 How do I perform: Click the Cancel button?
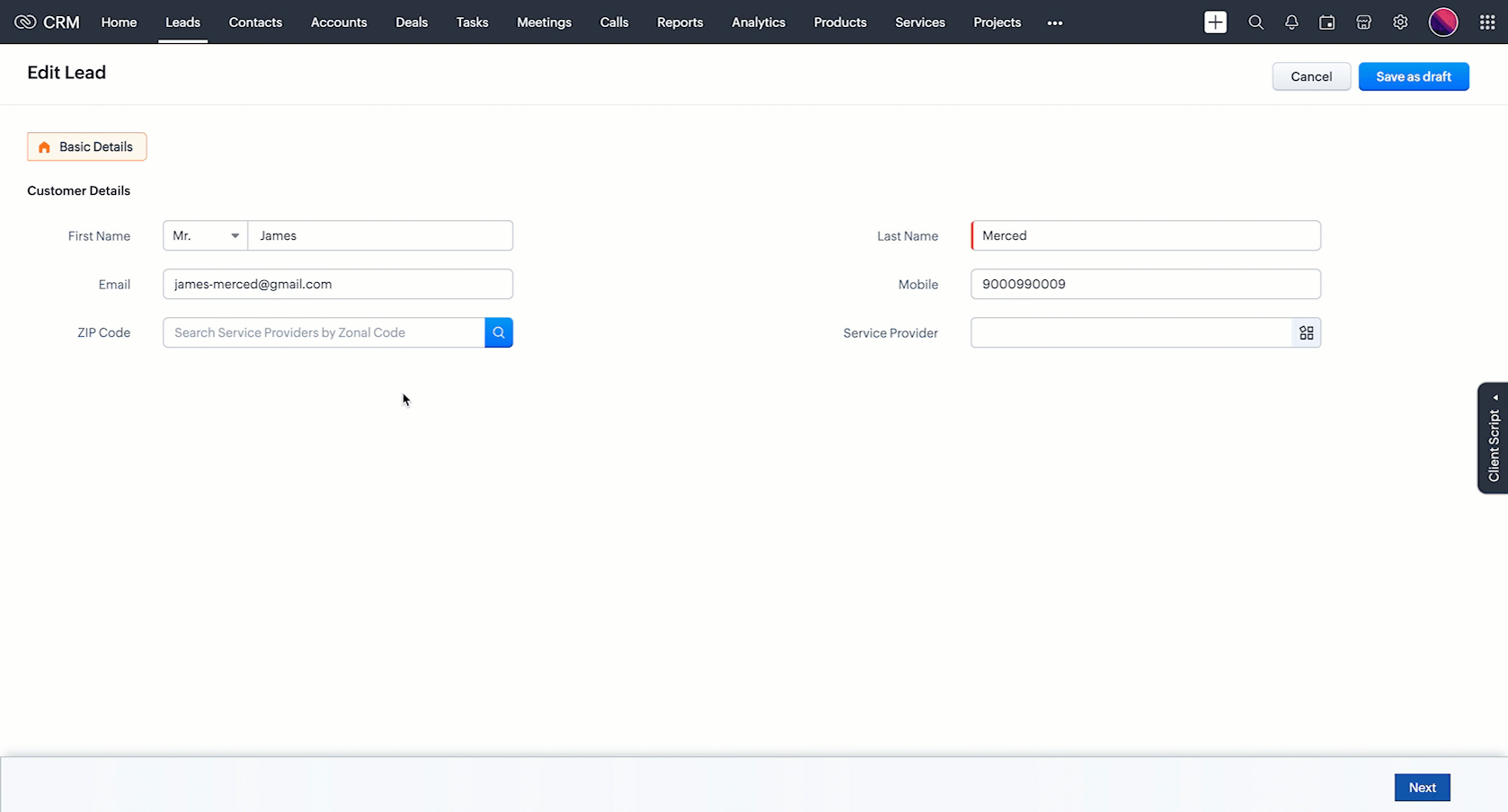(1310, 76)
